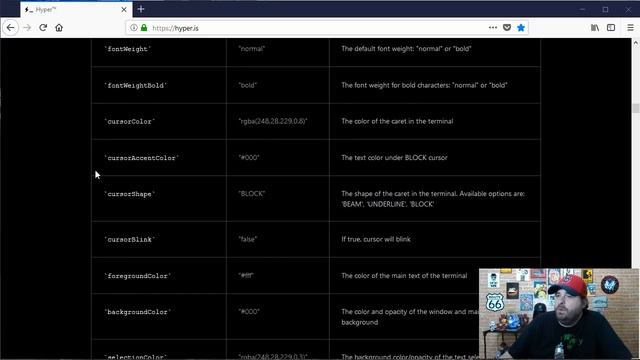Click "#fff" default for foregroundColor

pyautogui.click(x=246, y=276)
